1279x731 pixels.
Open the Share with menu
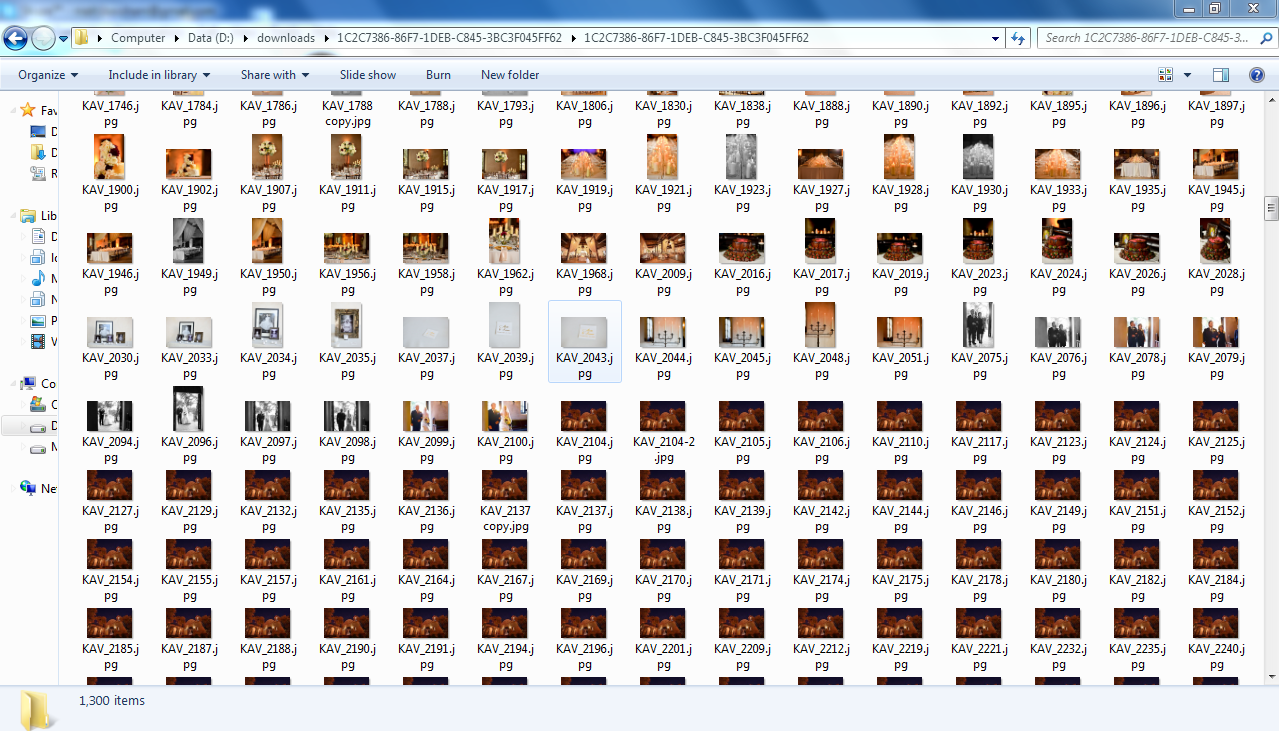(274, 75)
